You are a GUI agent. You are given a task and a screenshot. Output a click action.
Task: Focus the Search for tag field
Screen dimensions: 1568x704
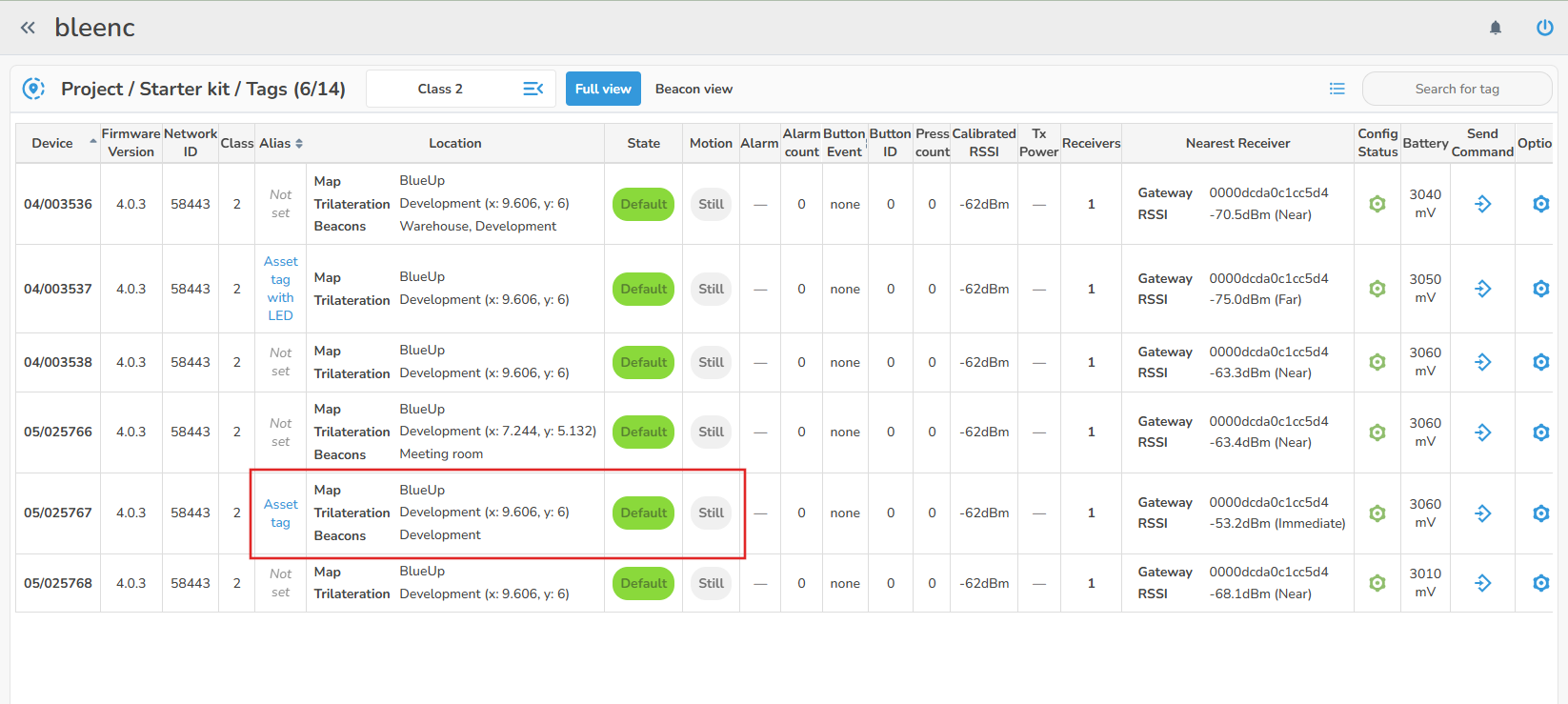pyautogui.click(x=1457, y=89)
